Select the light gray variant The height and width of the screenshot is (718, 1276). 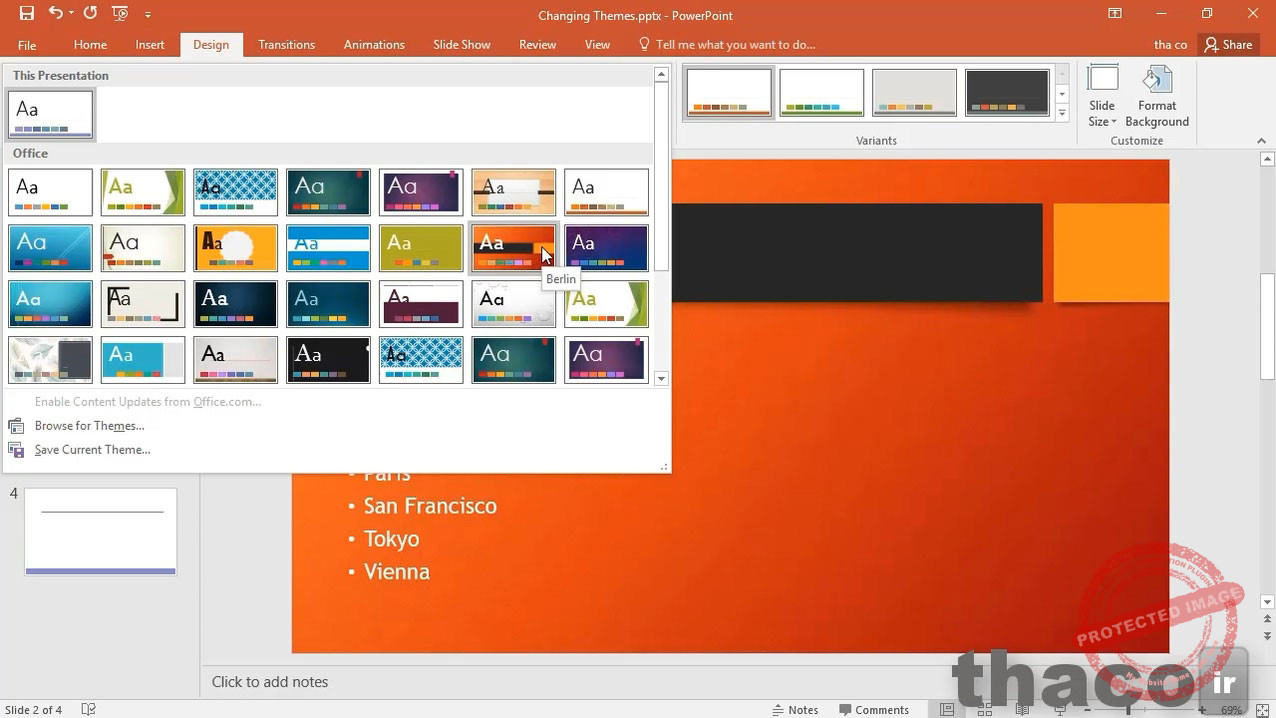[x=915, y=92]
